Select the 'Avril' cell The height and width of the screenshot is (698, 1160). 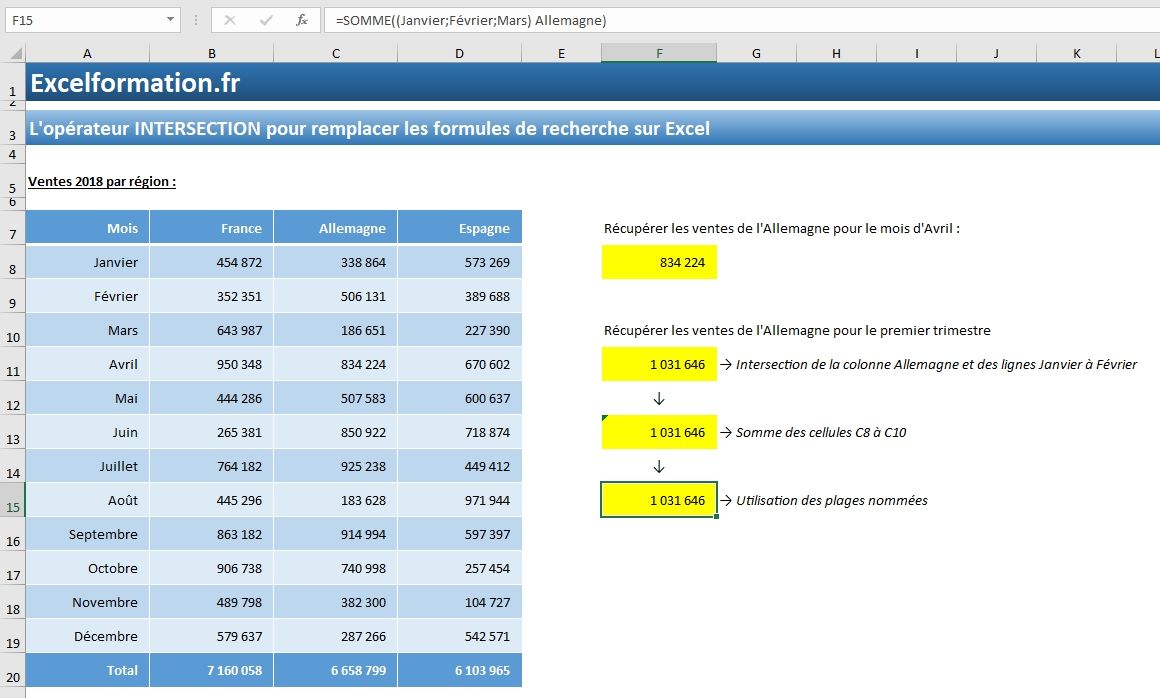pos(87,365)
